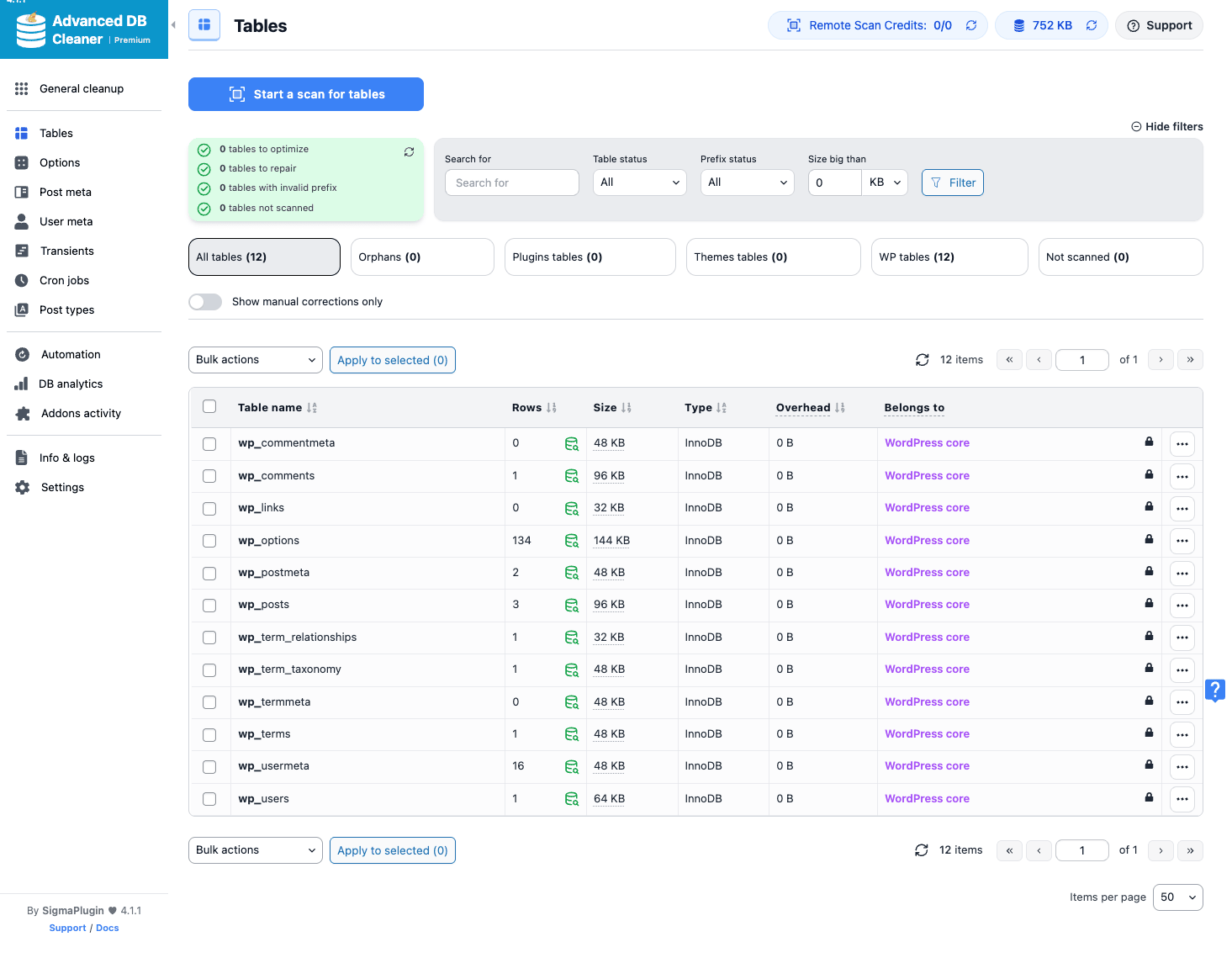
Task: Click the top page number field
Action: point(1082,360)
